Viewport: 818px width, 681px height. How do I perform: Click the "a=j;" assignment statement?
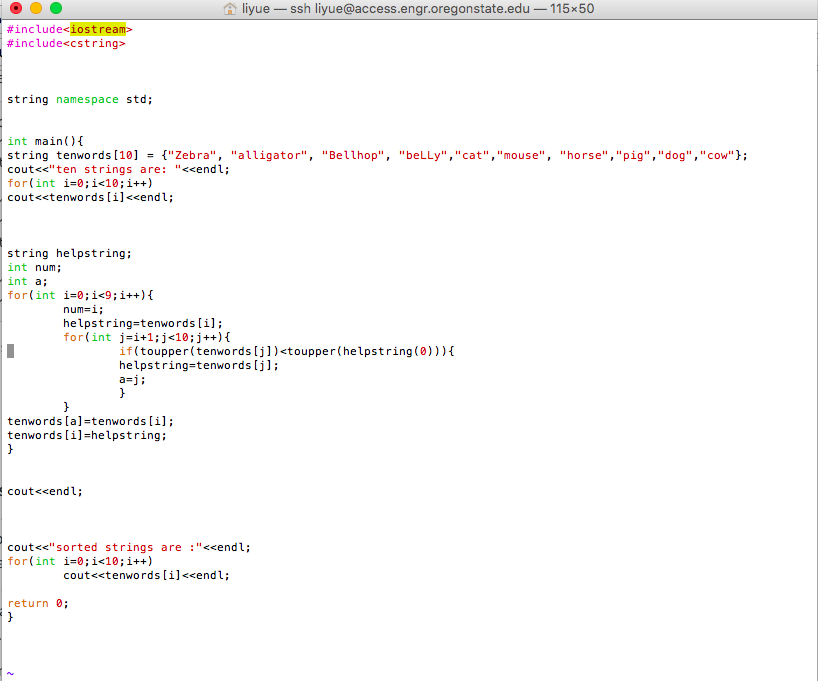pos(132,379)
